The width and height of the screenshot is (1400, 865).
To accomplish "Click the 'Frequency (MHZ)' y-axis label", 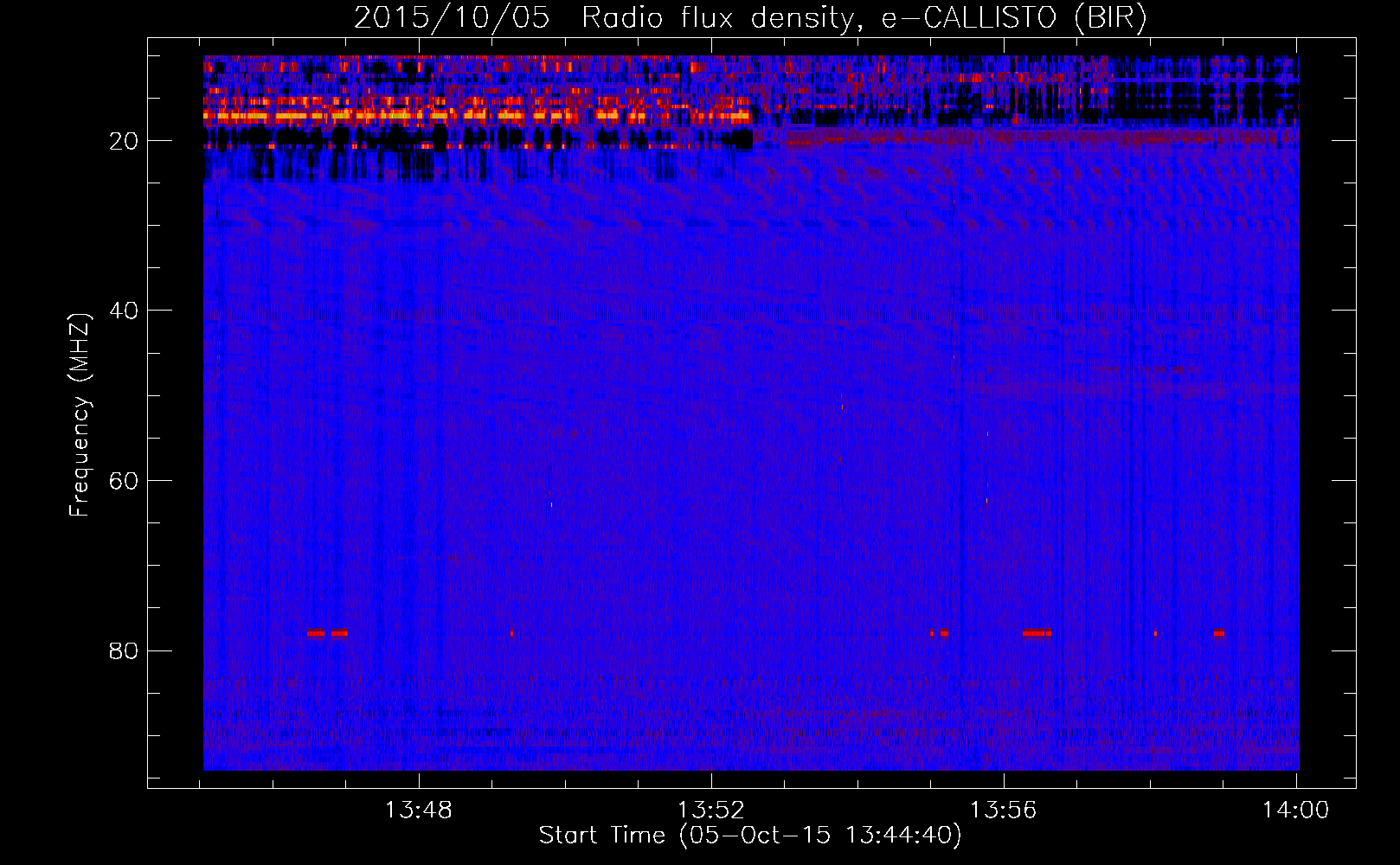I will click(x=80, y=415).
